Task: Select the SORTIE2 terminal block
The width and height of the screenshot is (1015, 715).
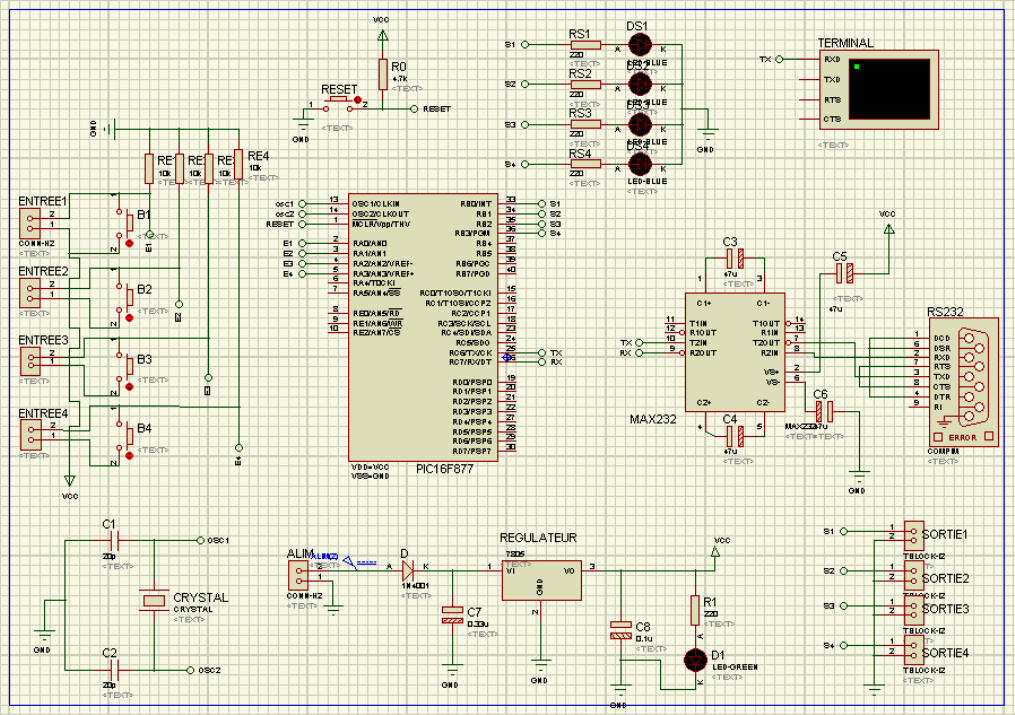Action: 913,575
